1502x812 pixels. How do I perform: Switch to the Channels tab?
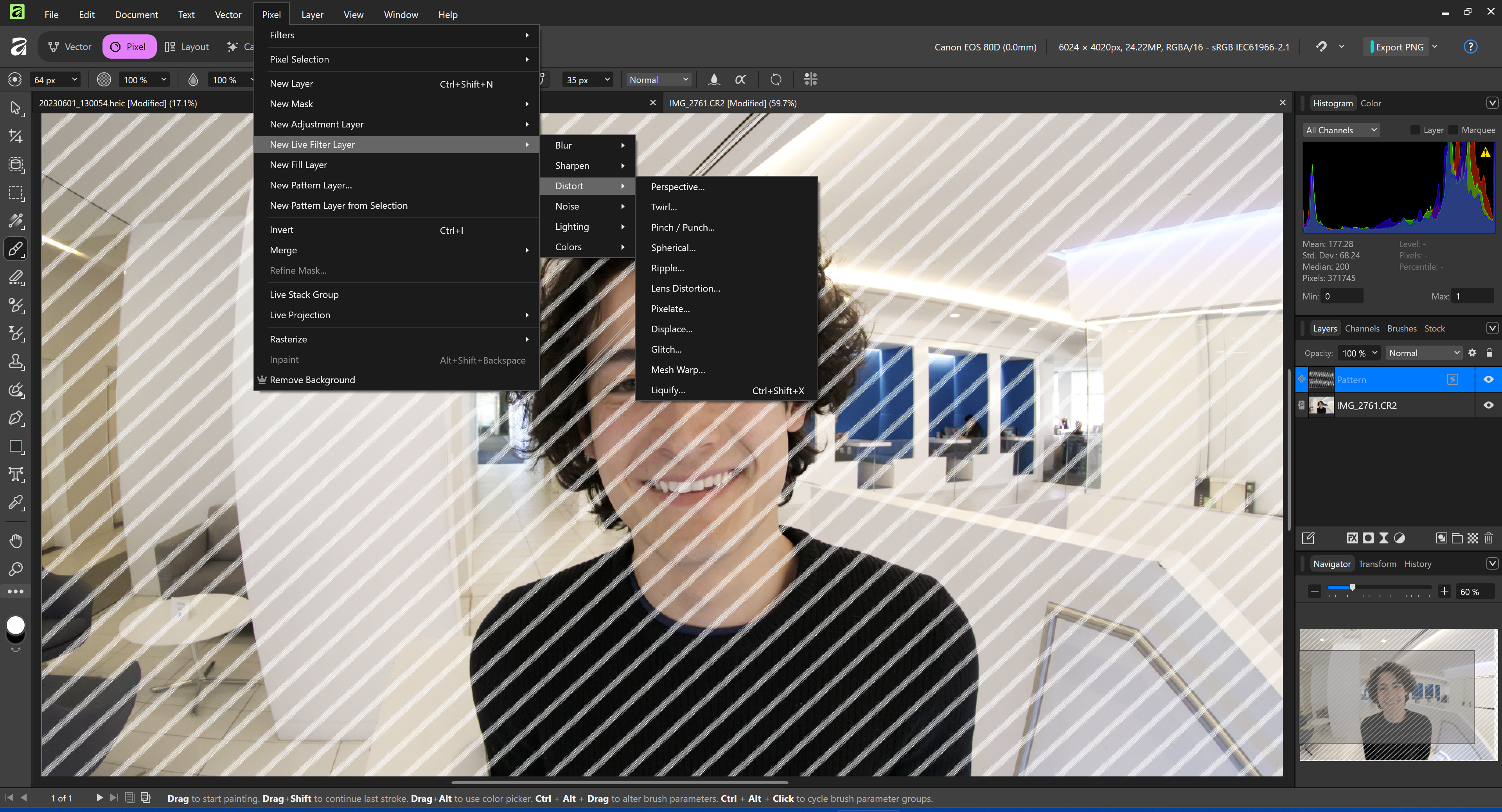tap(1362, 328)
